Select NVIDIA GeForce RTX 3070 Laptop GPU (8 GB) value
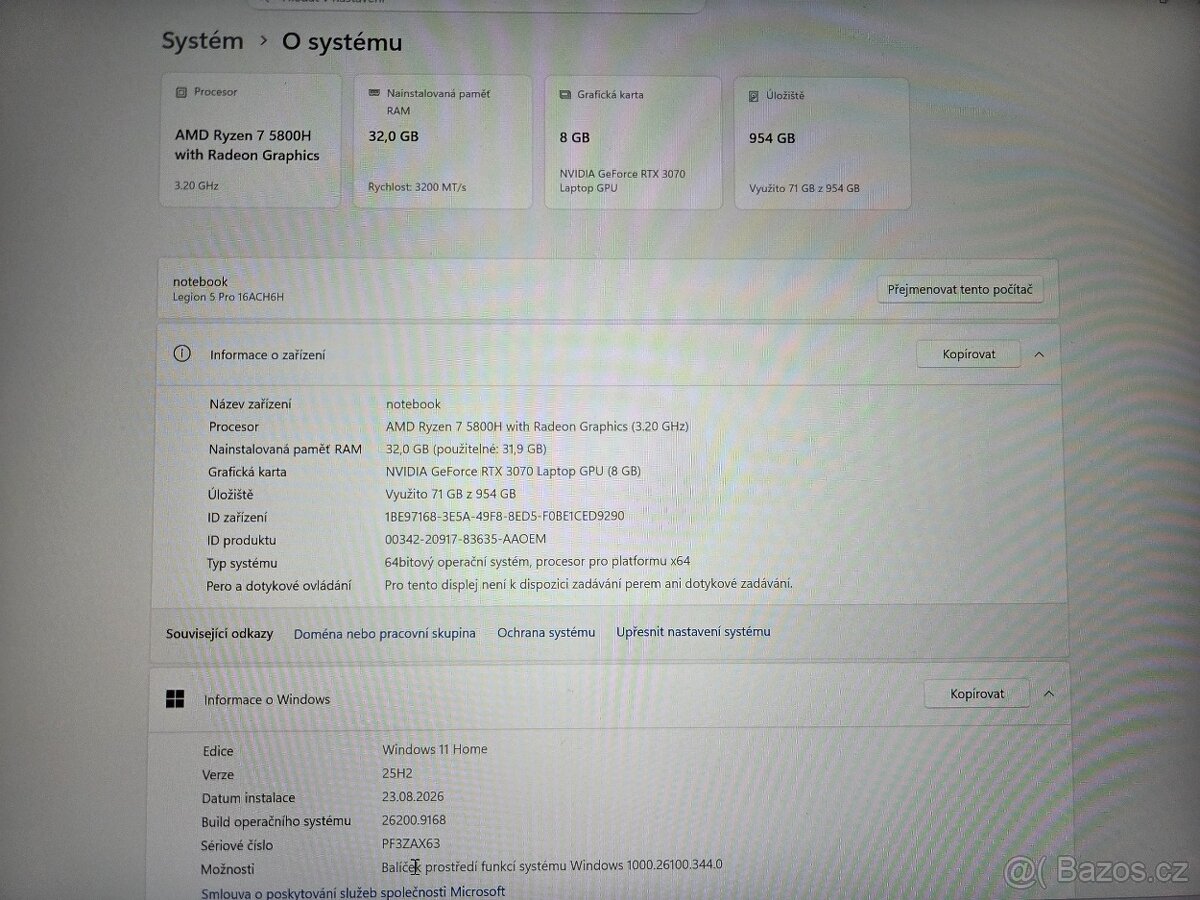The width and height of the screenshot is (1200, 900). [513, 471]
